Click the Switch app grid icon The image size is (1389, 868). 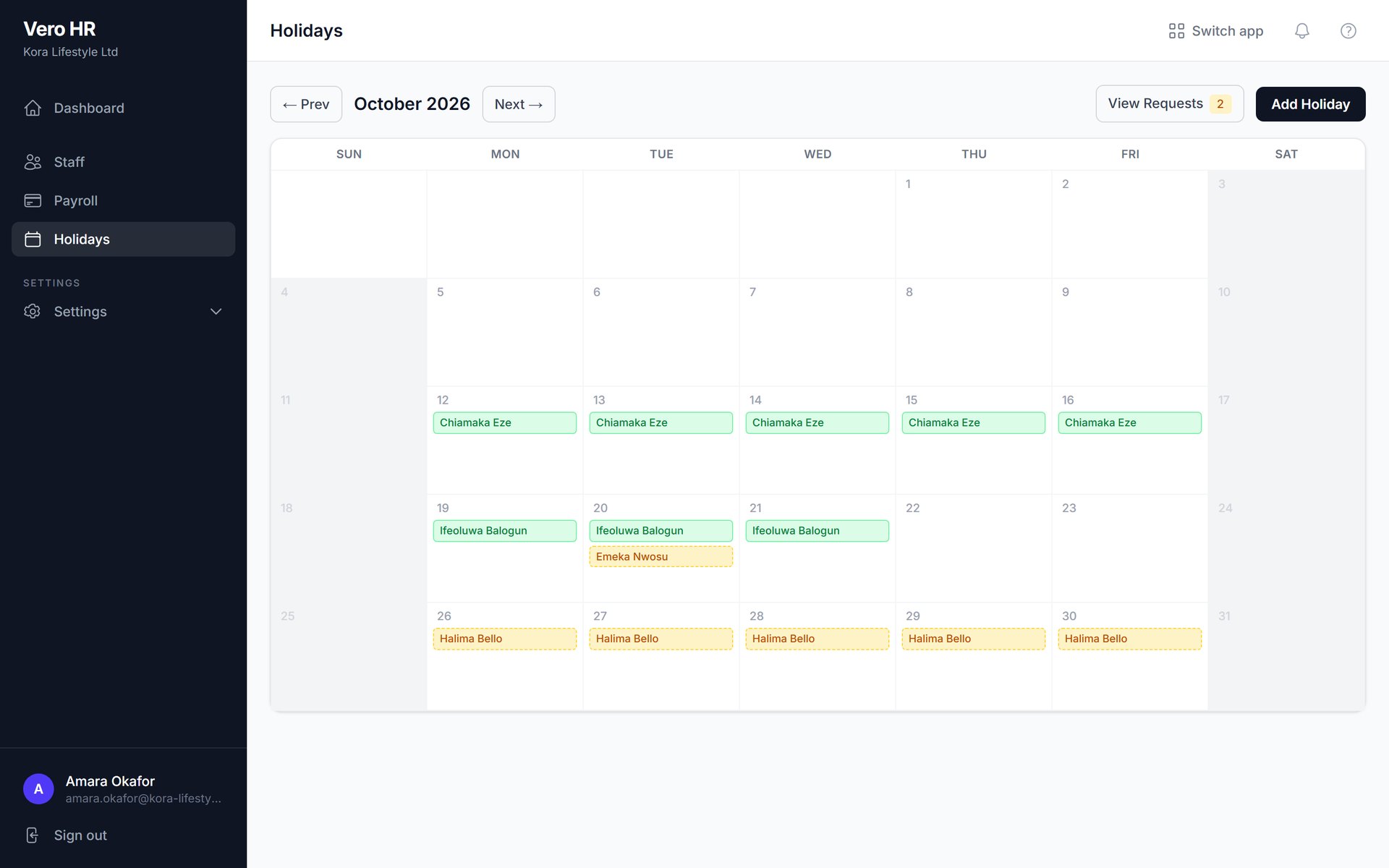(1176, 31)
